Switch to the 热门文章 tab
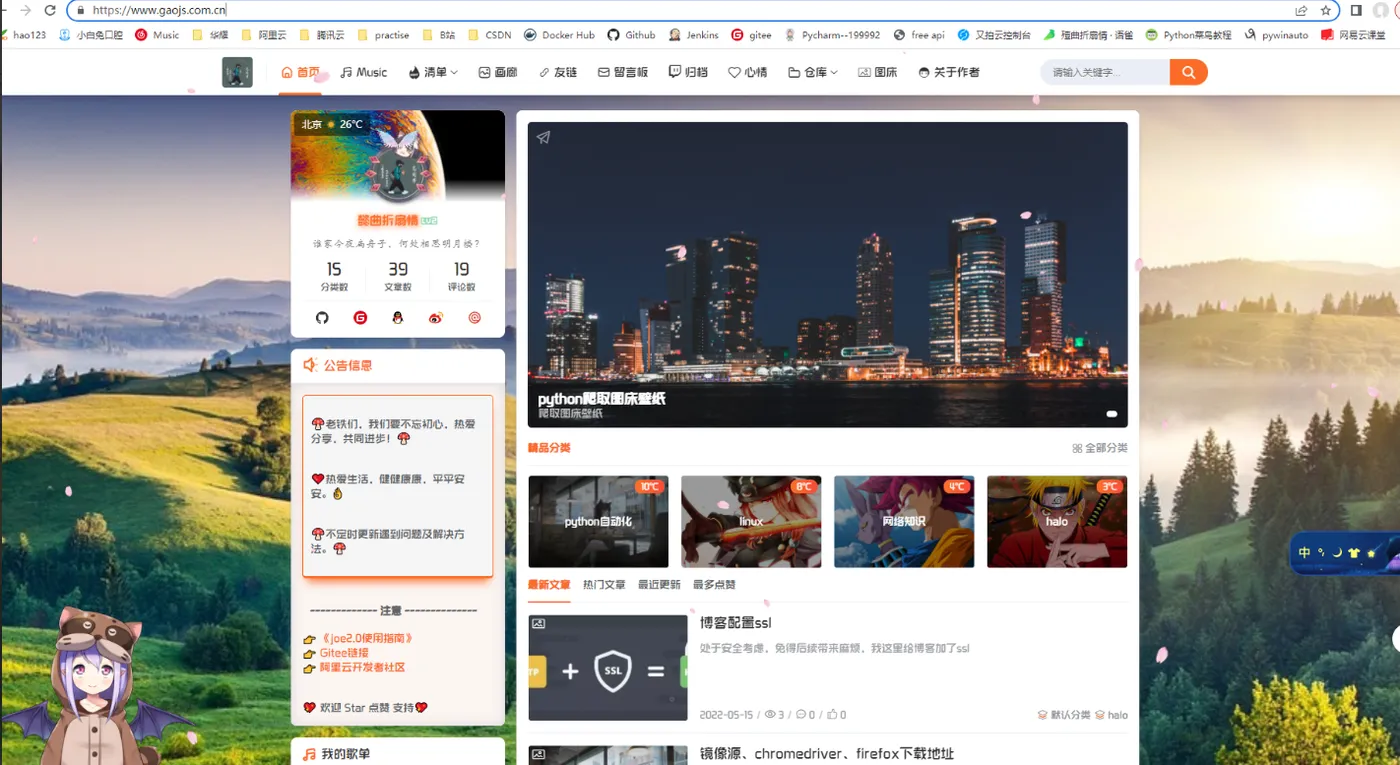Screen dimensions: 1400x765 tap(604, 585)
